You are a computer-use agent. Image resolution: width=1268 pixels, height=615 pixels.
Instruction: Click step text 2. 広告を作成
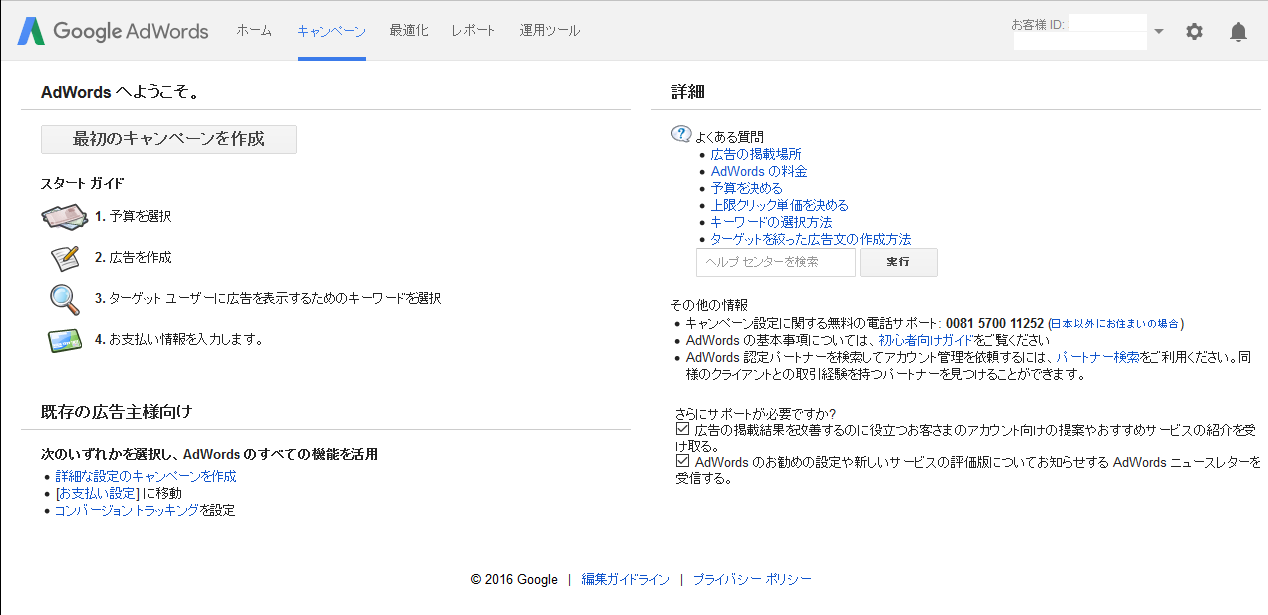(x=133, y=257)
